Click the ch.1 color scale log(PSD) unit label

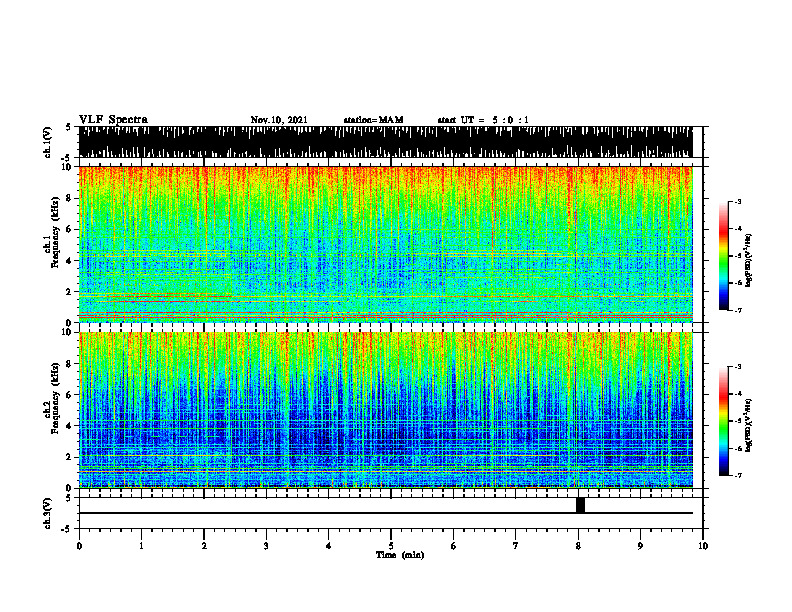(x=749, y=261)
